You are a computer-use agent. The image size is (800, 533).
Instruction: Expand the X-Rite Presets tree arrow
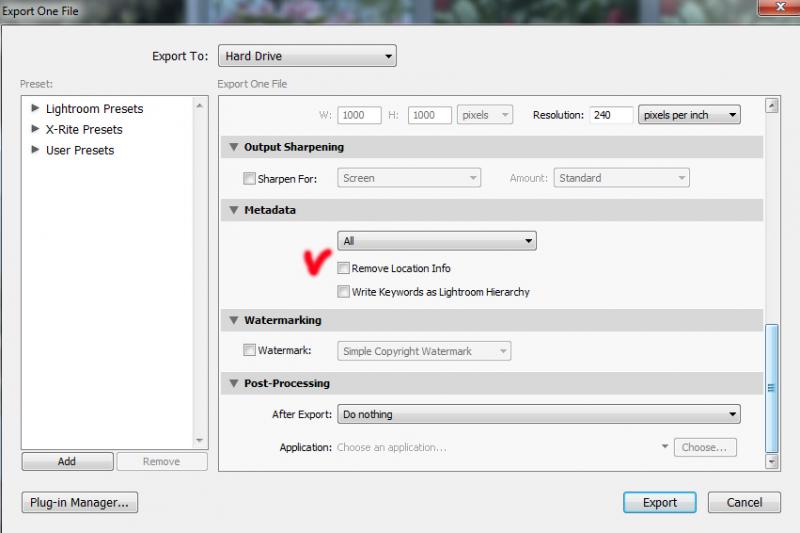pos(35,129)
